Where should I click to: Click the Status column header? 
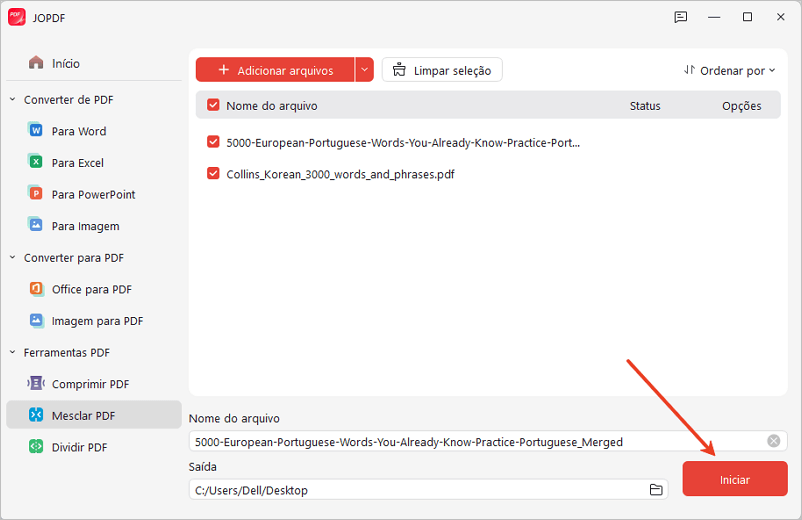pos(644,106)
